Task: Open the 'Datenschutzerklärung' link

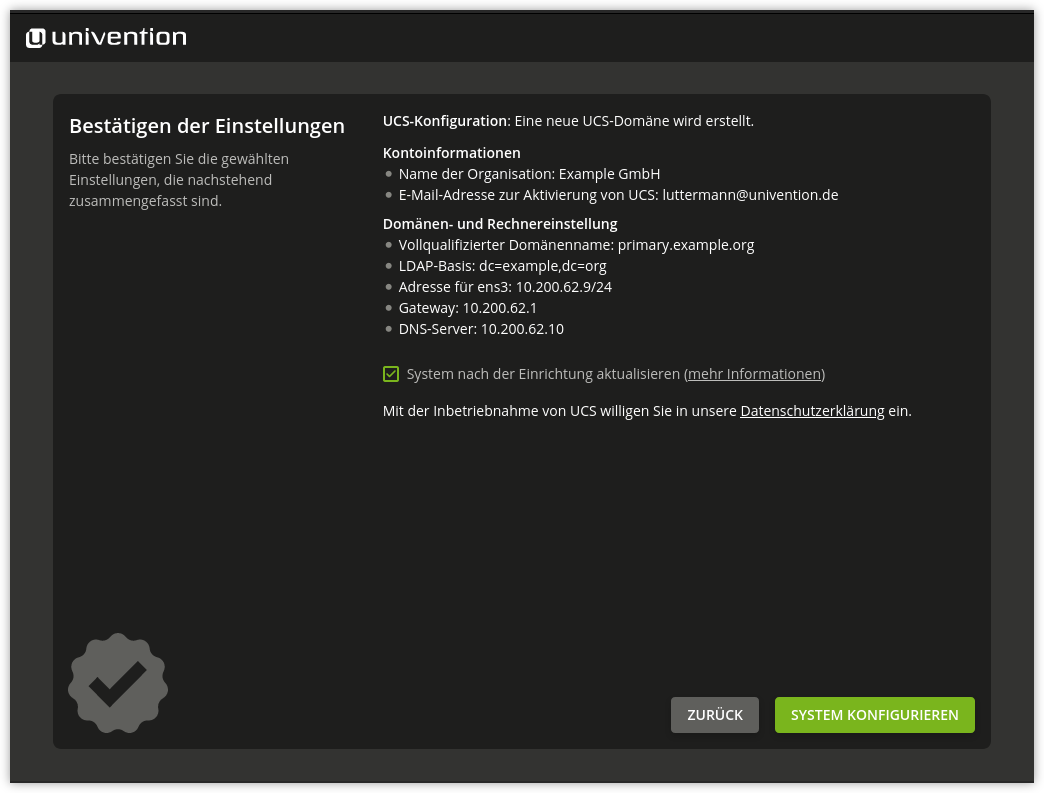Action: click(x=812, y=410)
